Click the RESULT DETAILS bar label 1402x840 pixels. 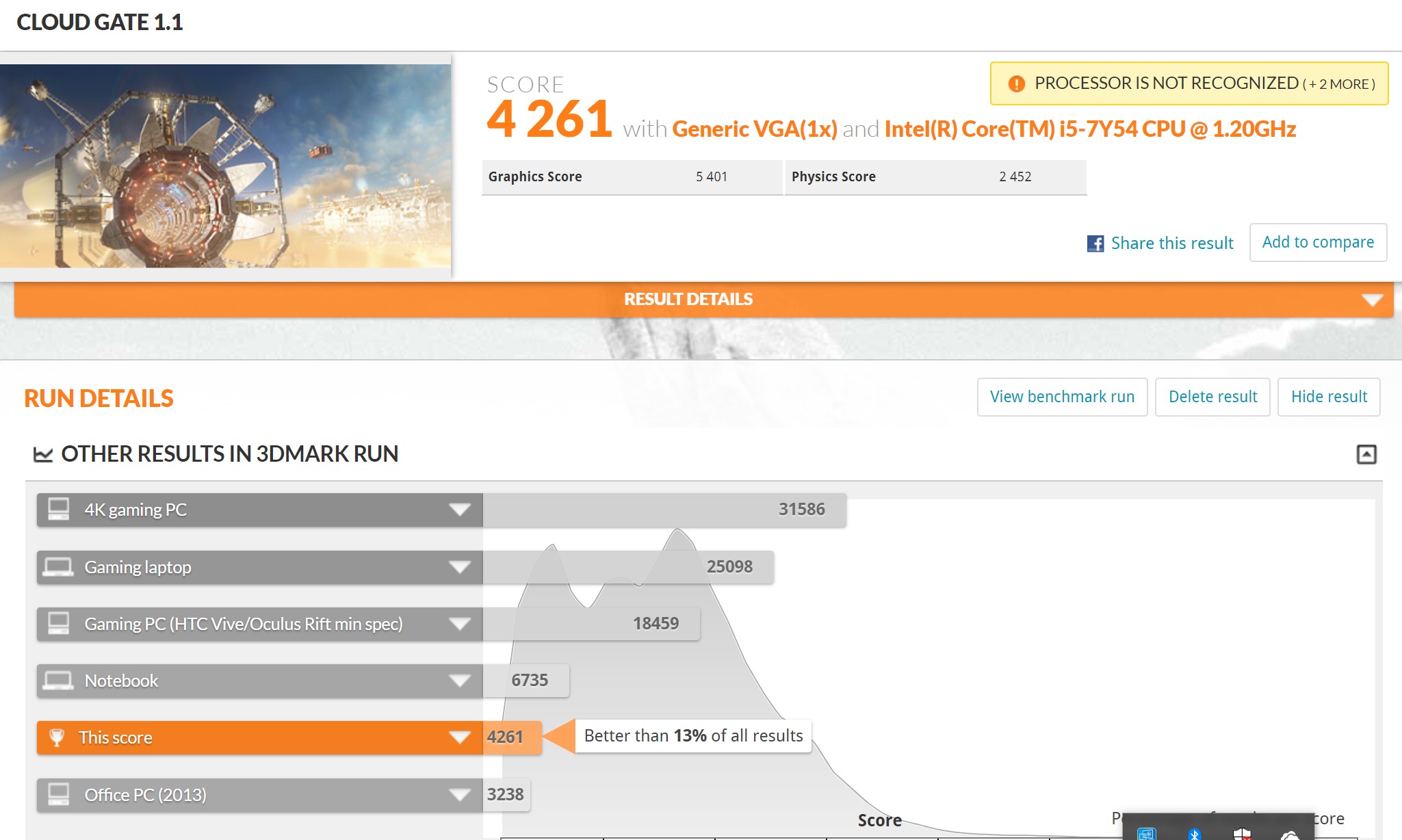(688, 300)
